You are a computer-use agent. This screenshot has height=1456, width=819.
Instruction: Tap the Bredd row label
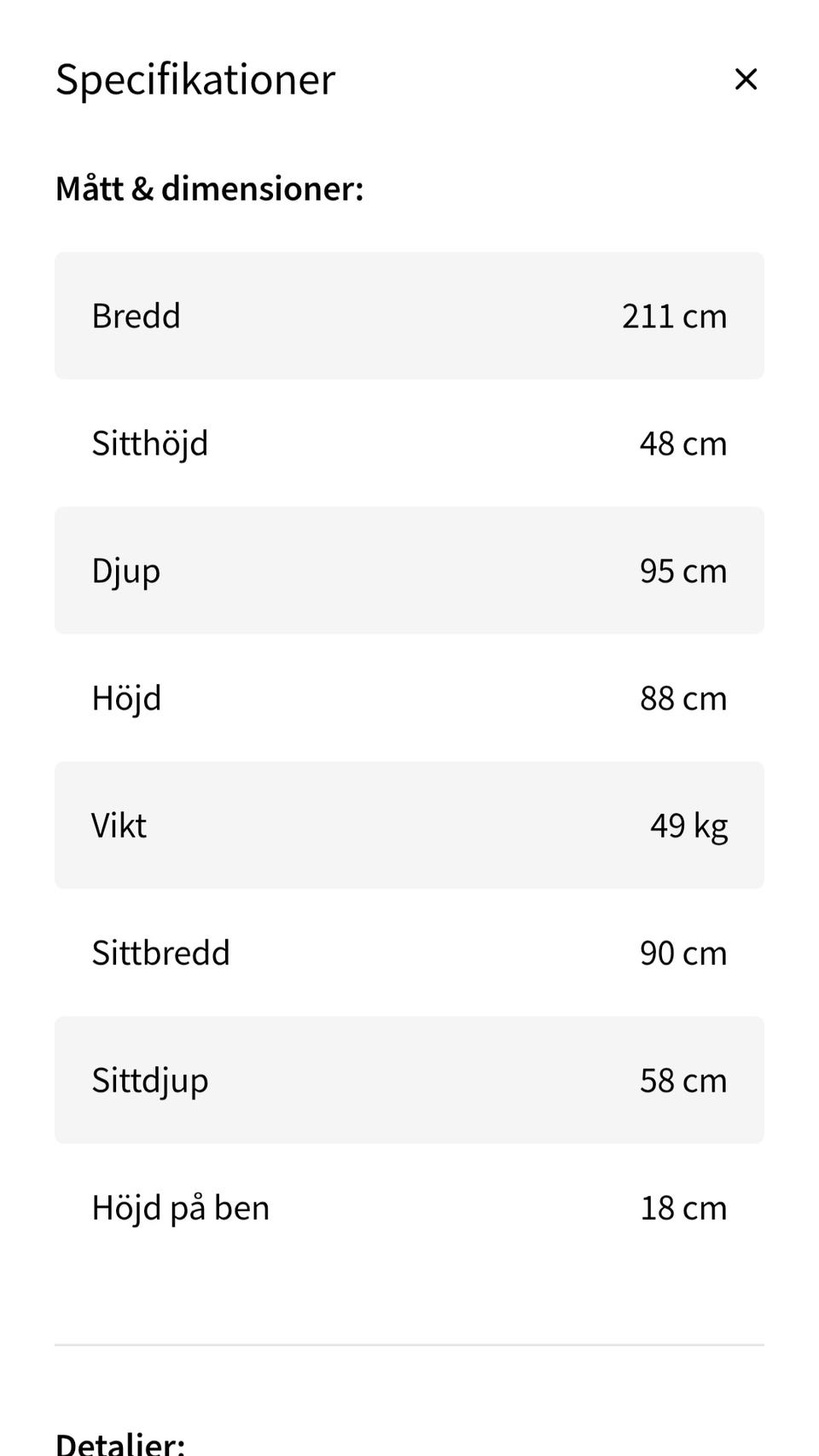click(x=136, y=316)
